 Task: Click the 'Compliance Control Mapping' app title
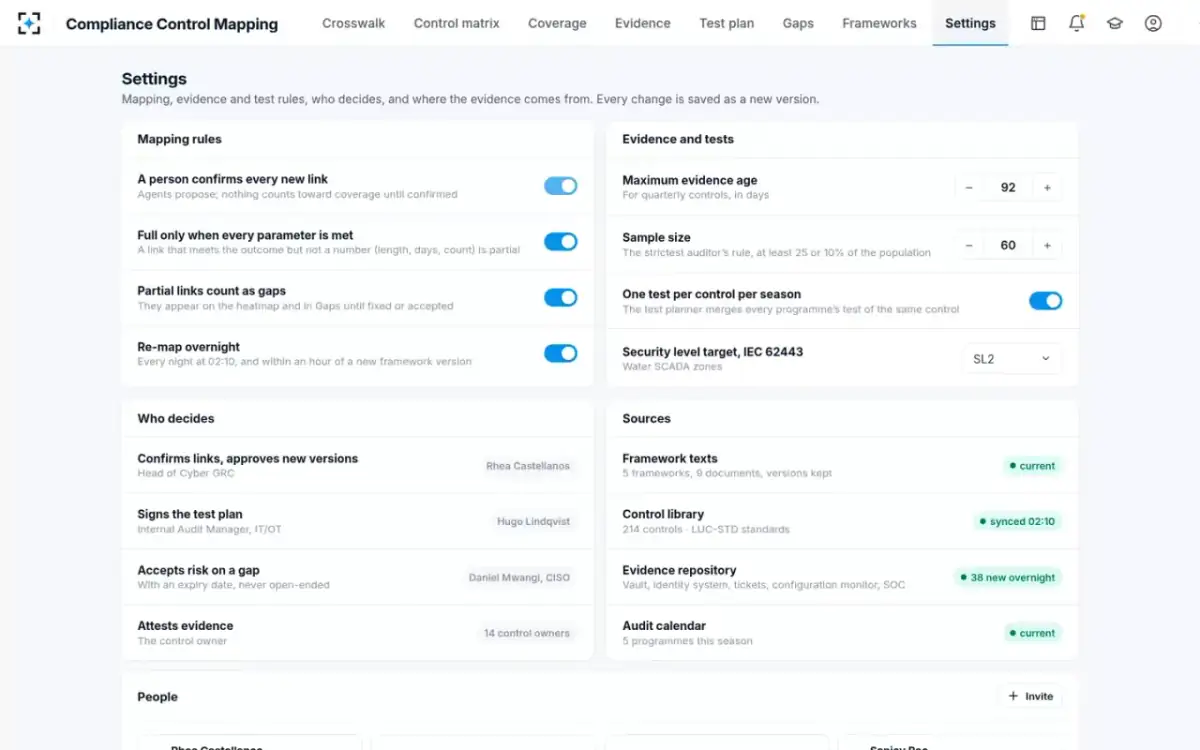172,24
